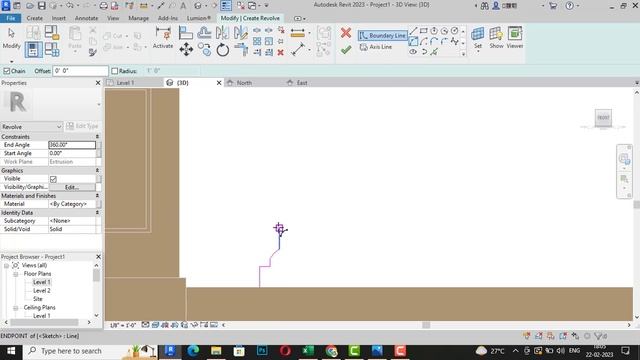Toggle the Visible checkbox in Graphics
Image resolution: width=640 pixels, height=360 pixels.
tap(53, 179)
